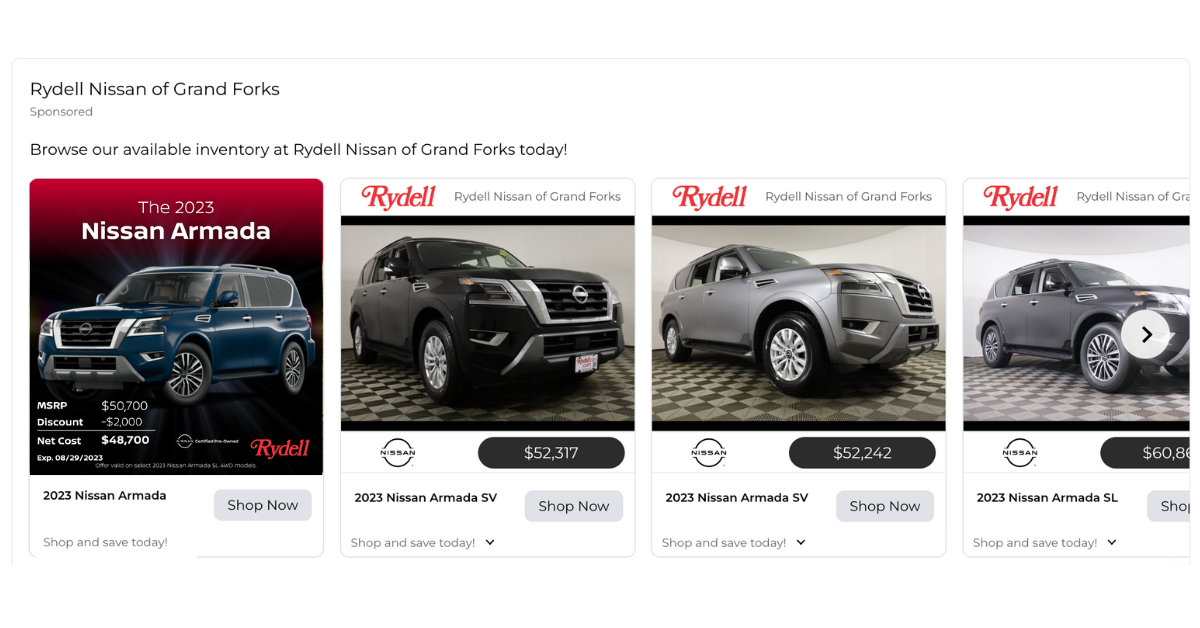1200x628 pixels.
Task: Click Rydell logo on fourth card
Action: tap(1020, 197)
